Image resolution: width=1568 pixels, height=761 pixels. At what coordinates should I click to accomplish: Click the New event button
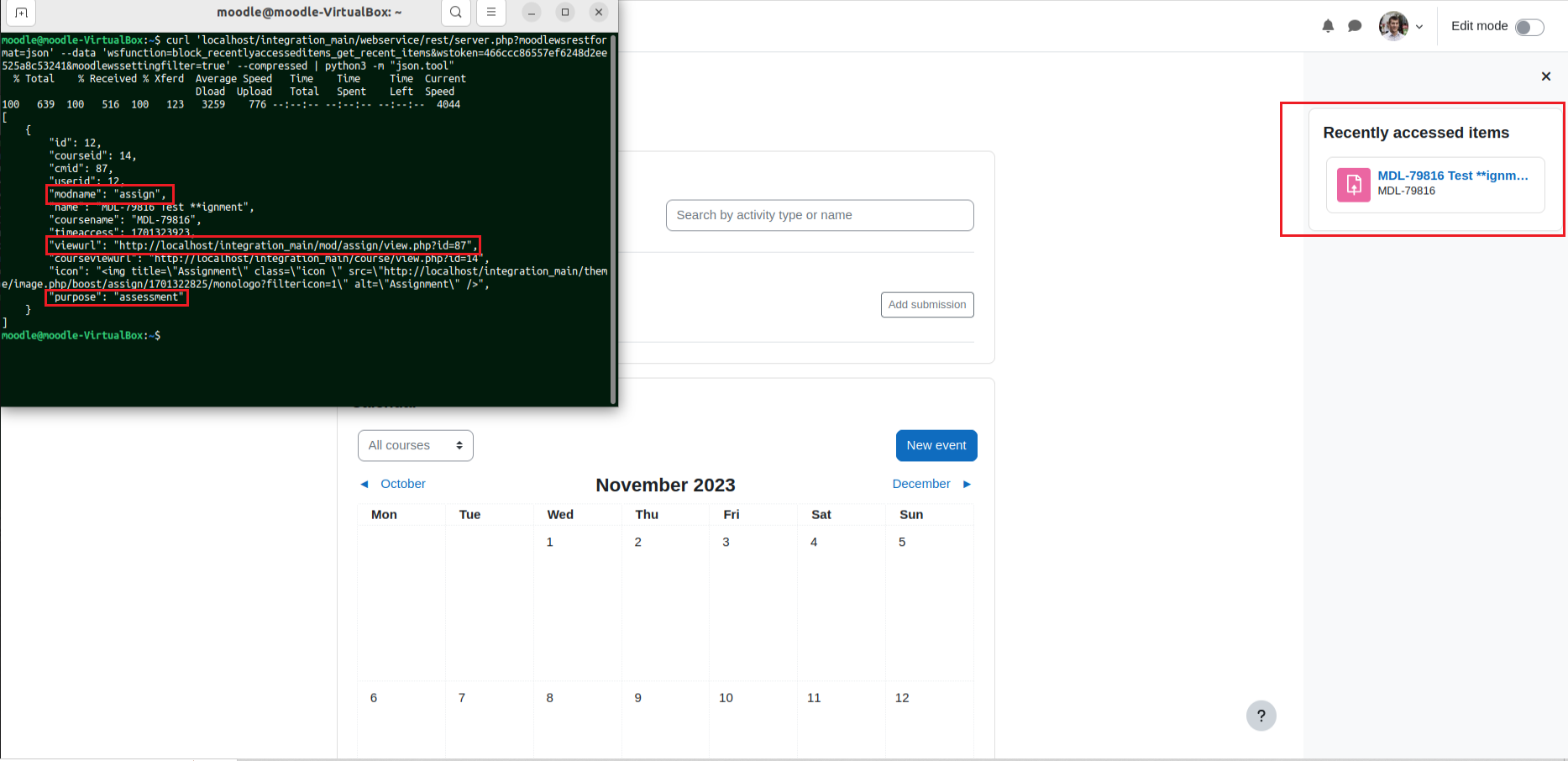936,445
